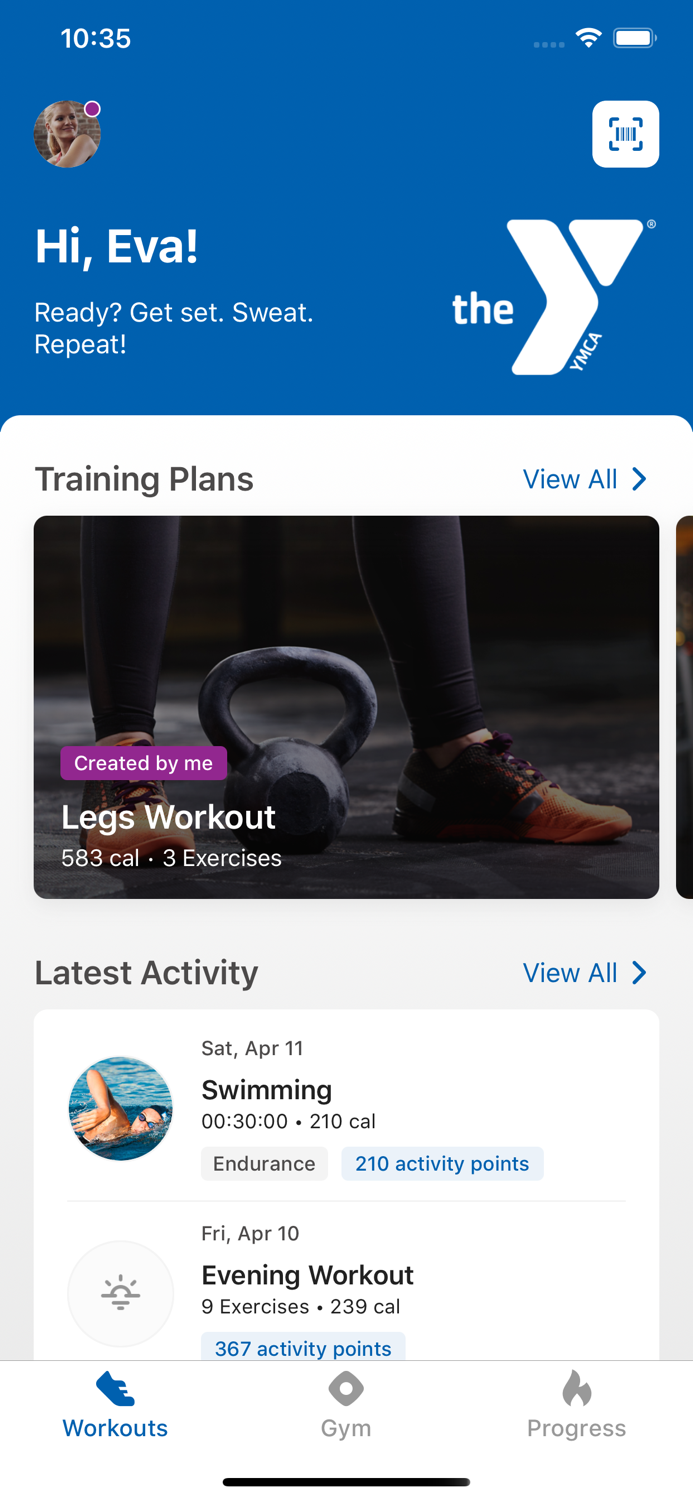Image resolution: width=693 pixels, height=1500 pixels.
Task: Tap the Workouts sneaker icon
Action: click(x=115, y=1389)
